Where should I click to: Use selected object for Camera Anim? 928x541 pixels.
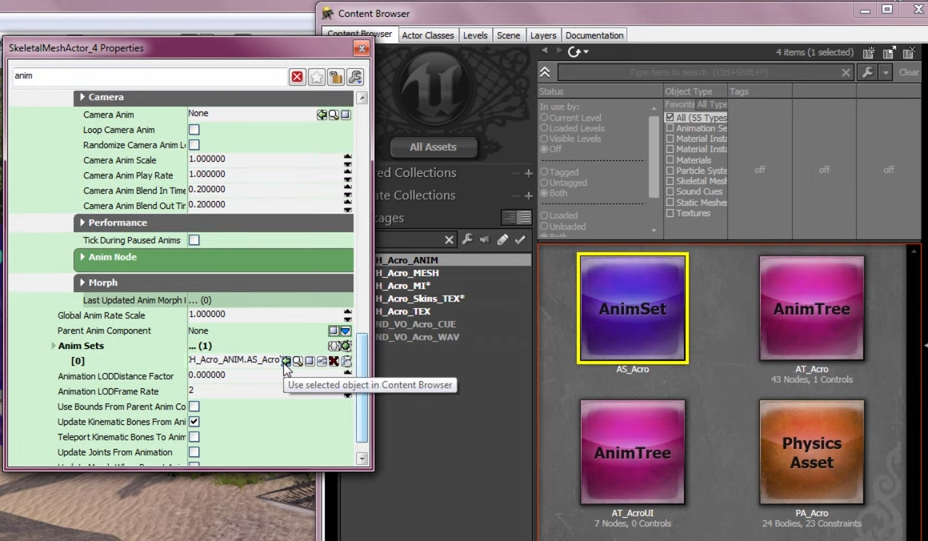tap(321, 114)
